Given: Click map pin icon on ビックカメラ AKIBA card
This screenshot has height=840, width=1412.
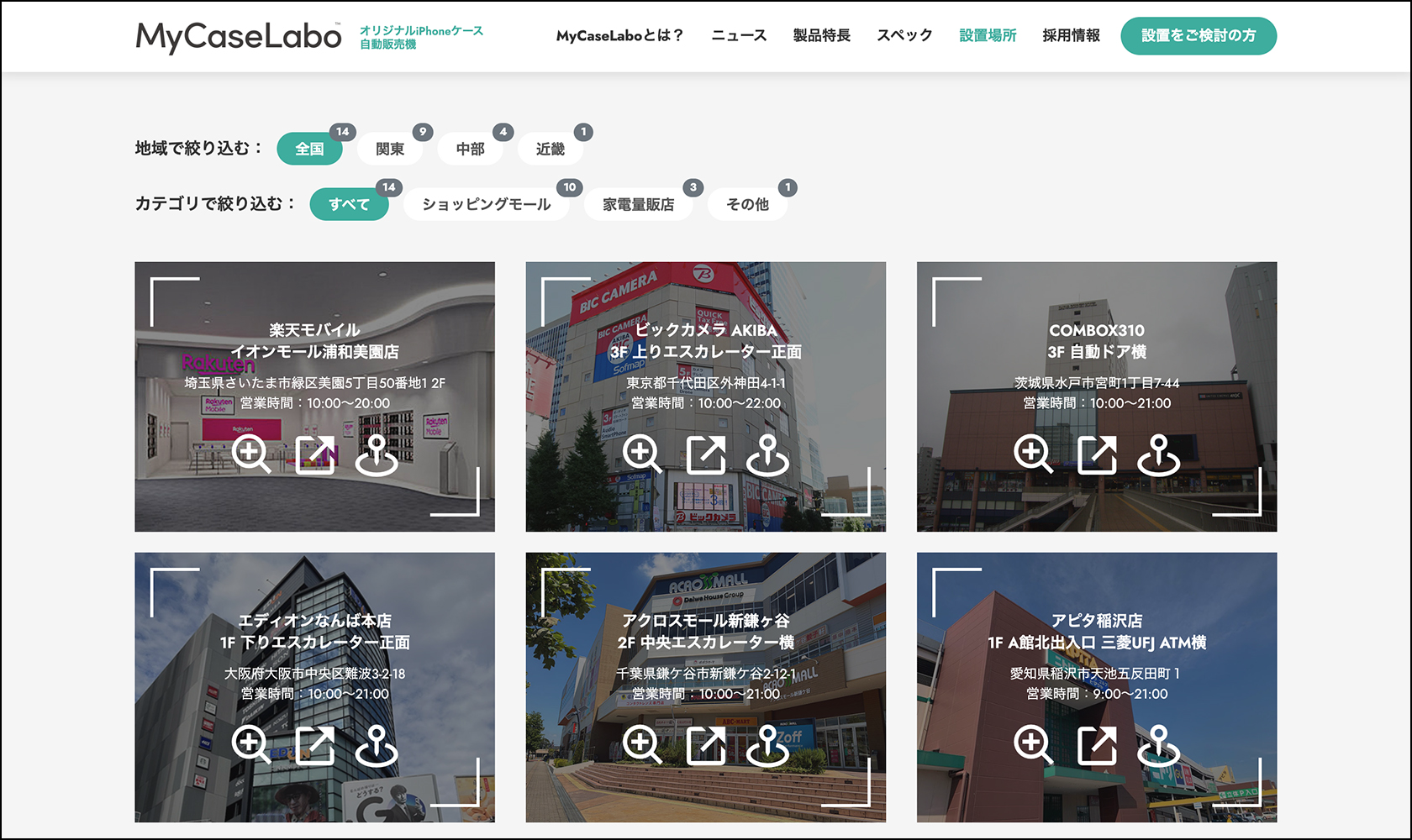Looking at the screenshot, I should [x=767, y=454].
